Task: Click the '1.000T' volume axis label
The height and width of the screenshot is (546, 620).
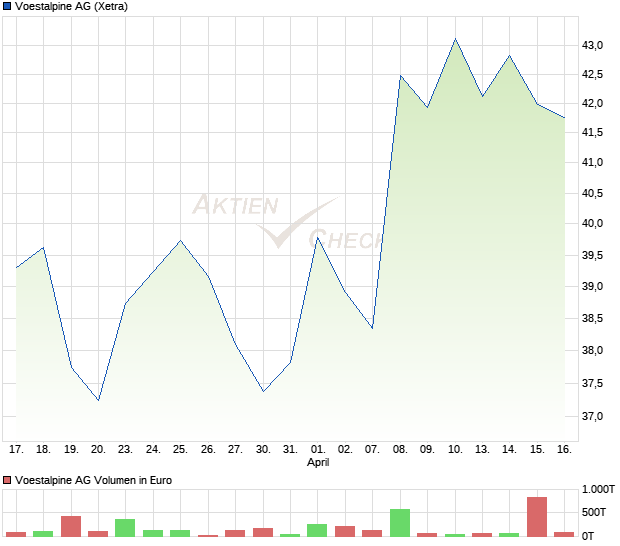Action: [598, 489]
